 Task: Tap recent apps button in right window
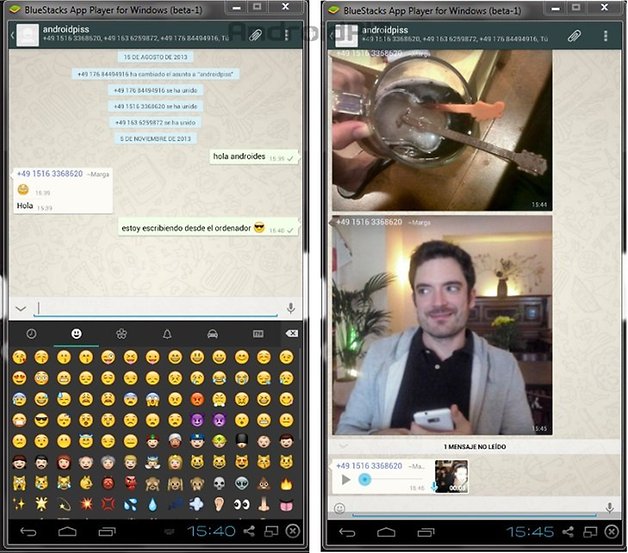pos(426,532)
